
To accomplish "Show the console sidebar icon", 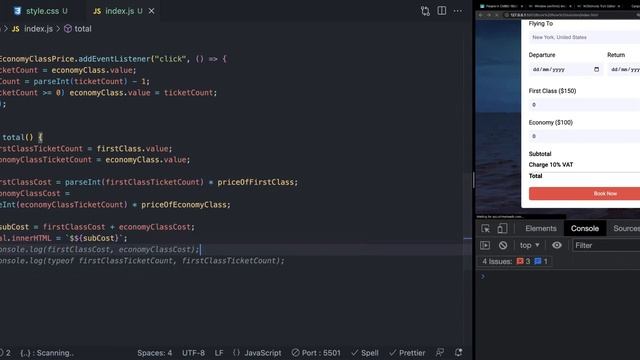I will (485, 245).
